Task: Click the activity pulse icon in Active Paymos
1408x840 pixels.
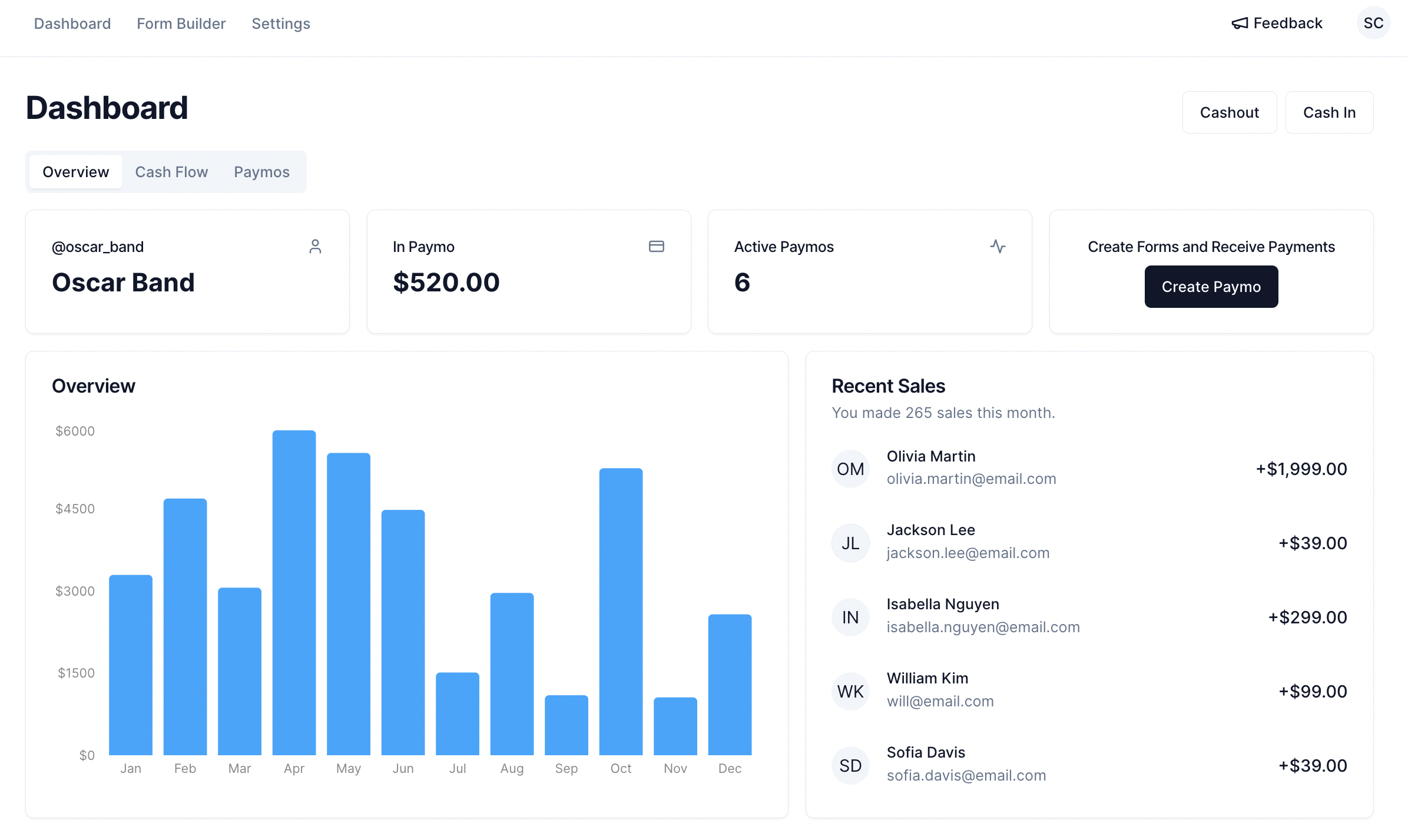Action: (x=998, y=247)
